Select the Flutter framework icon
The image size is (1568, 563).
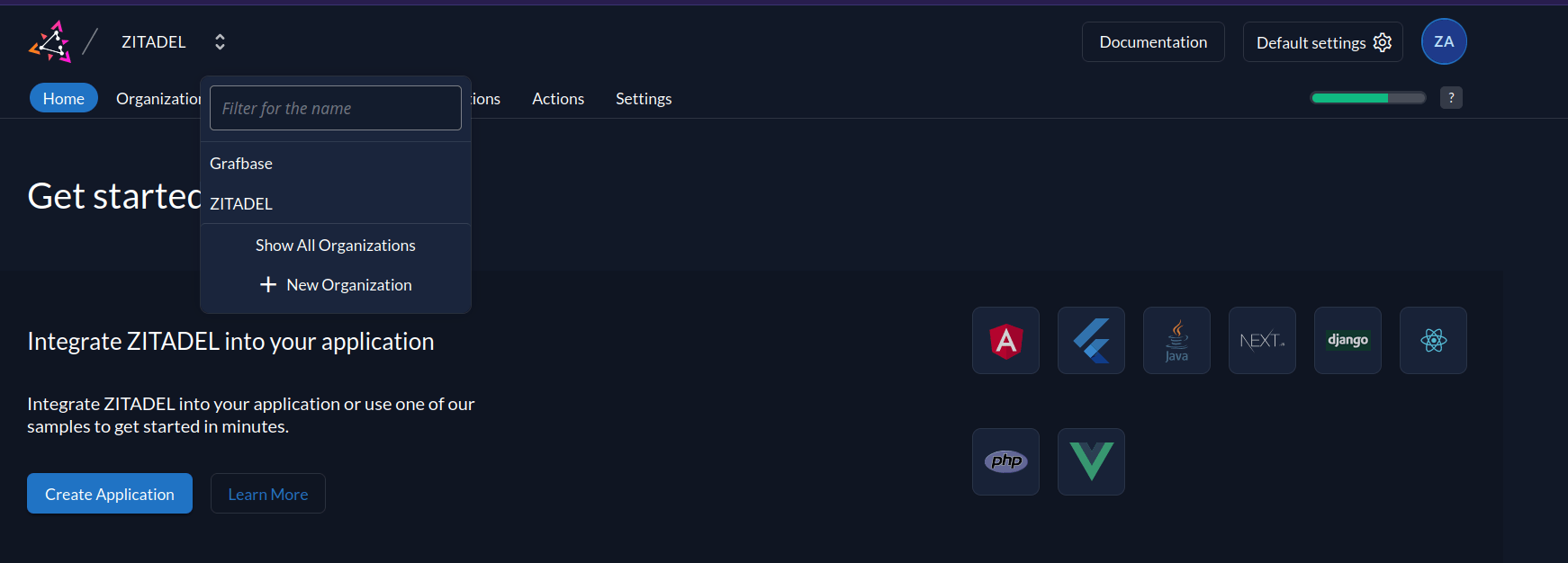click(1091, 340)
